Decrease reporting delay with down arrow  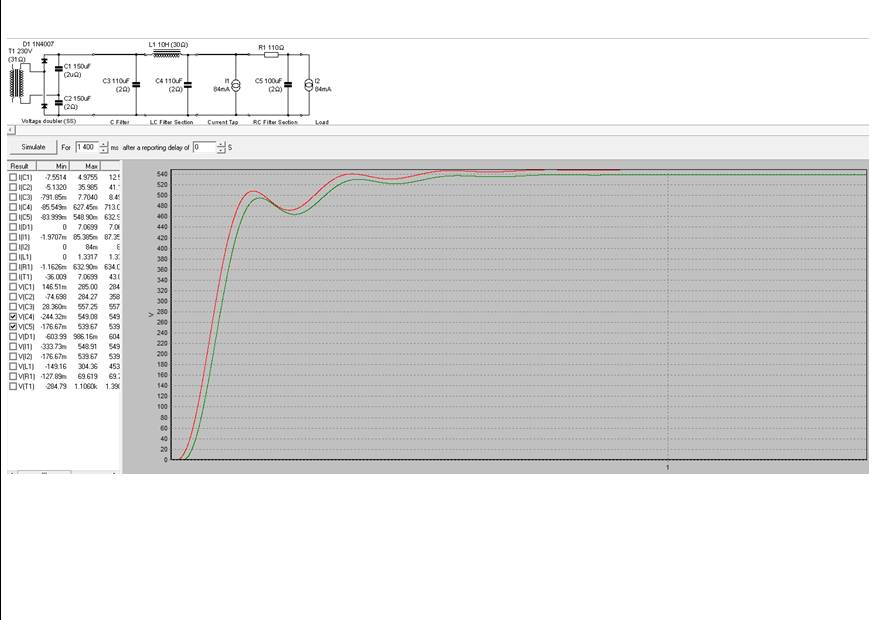point(221,150)
